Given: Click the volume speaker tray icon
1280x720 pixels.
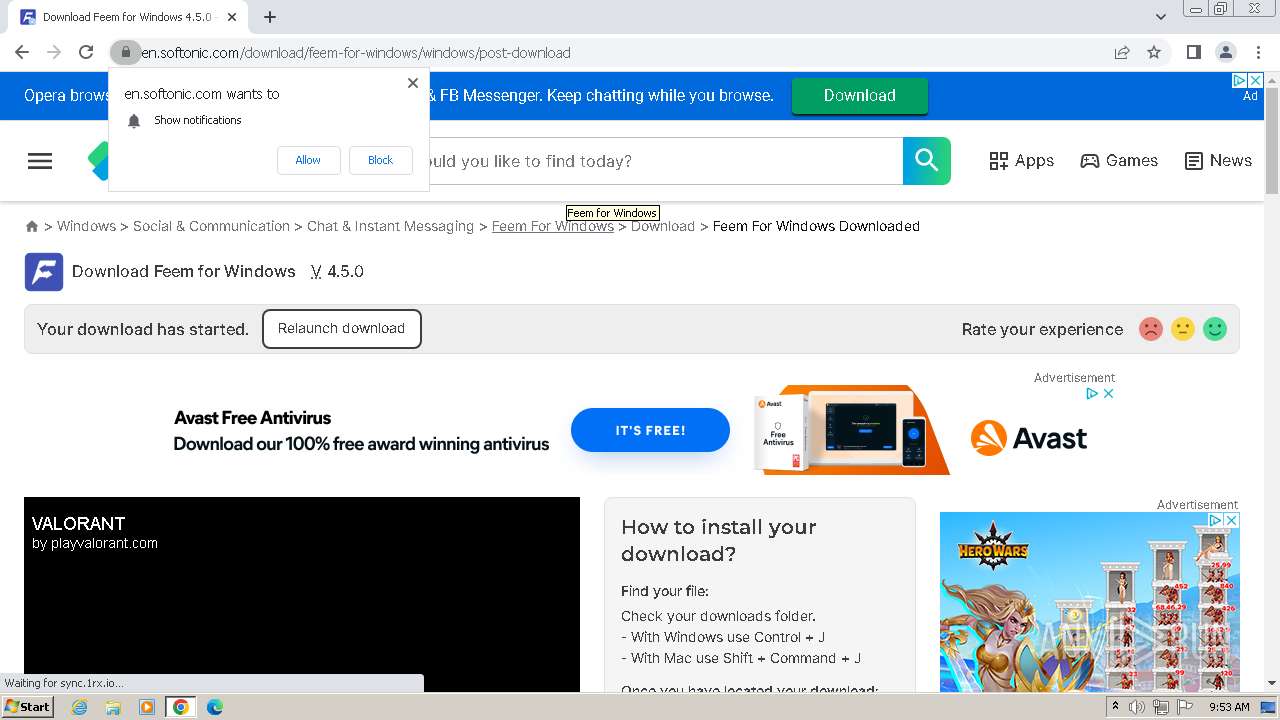Looking at the screenshot, I should click(x=1138, y=707).
